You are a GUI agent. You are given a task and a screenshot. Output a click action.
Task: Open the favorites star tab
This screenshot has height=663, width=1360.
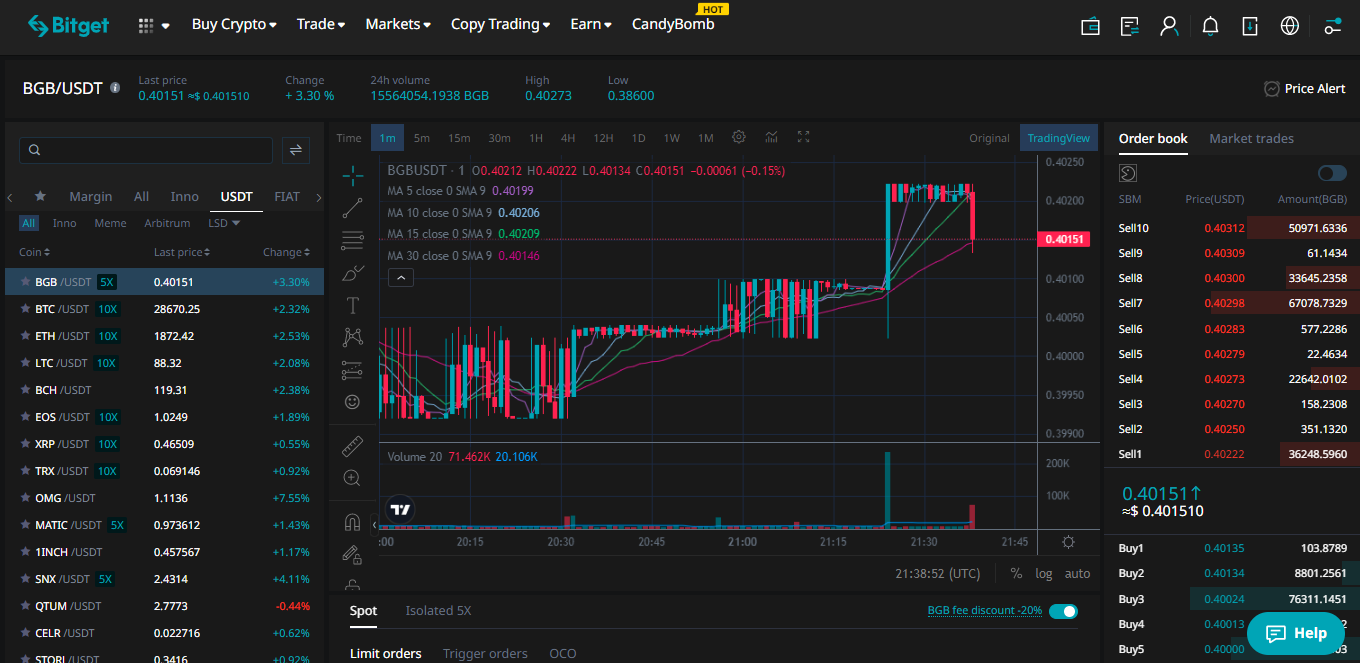40,196
